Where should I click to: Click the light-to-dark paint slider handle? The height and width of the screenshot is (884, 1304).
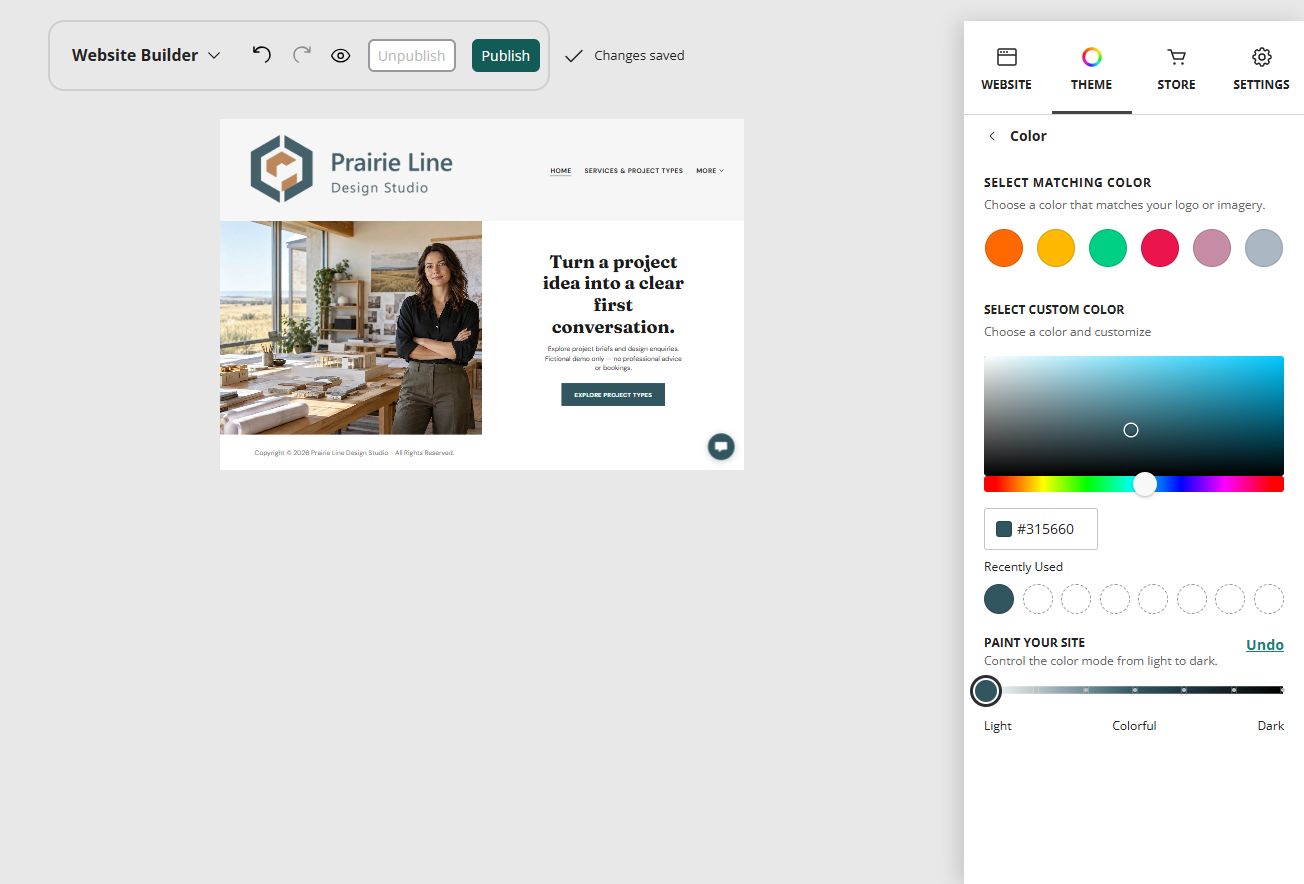(x=986, y=691)
